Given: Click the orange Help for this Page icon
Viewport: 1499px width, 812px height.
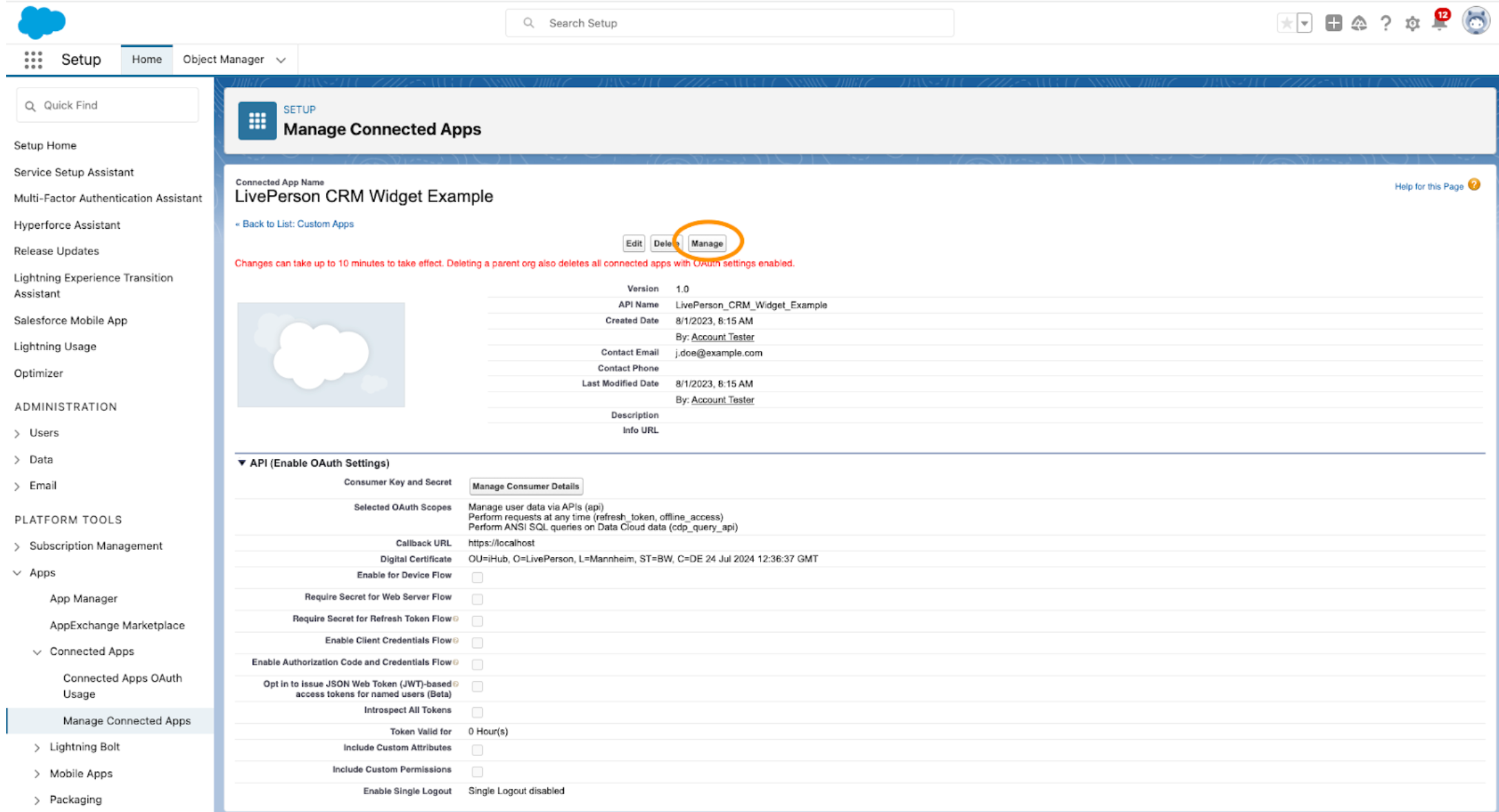Looking at the screenshot, I should click(x=1474, y=185).
